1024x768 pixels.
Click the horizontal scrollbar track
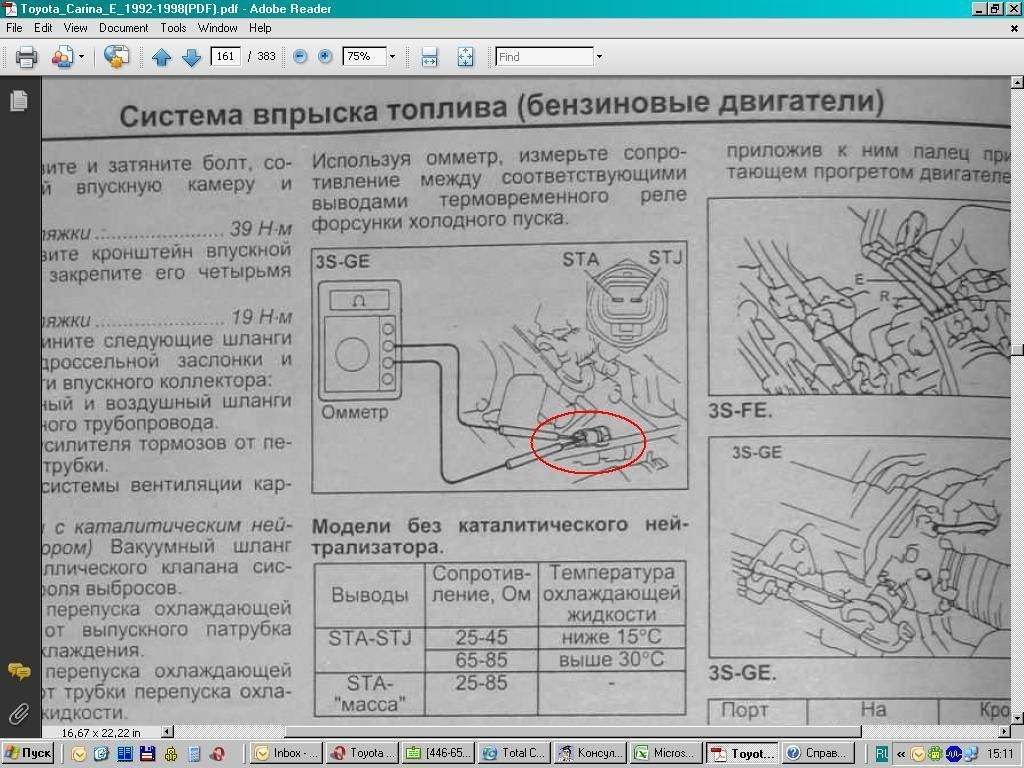pos(600,732)
